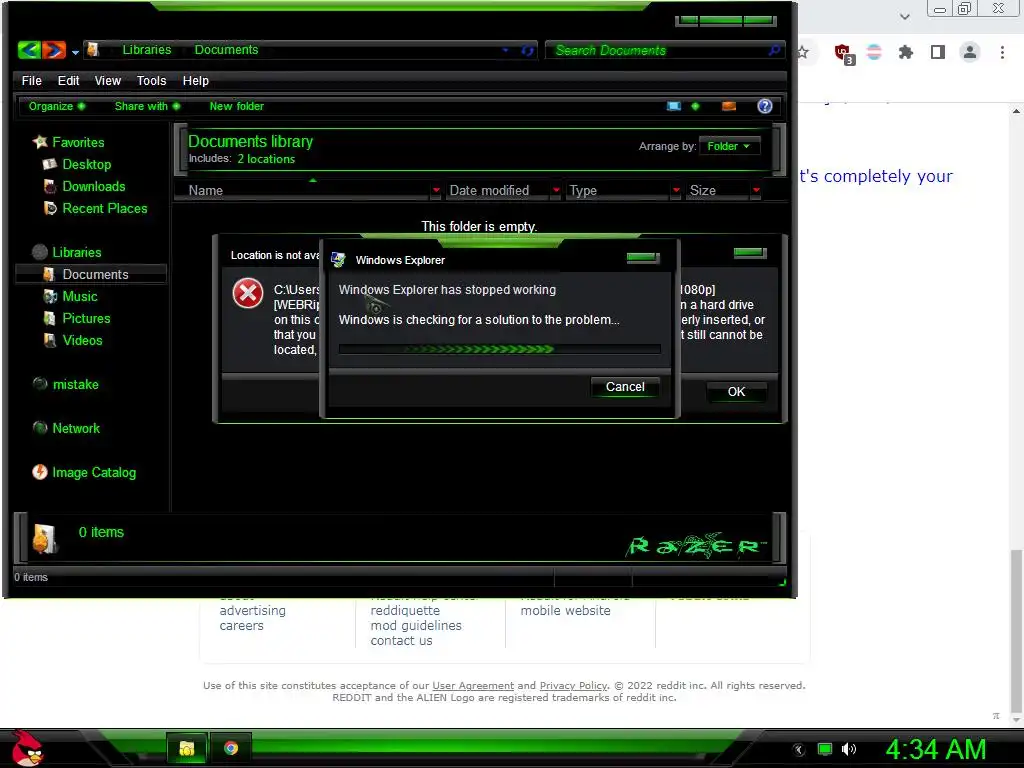Click the checking for solution progress bar
Screen dimensions: 1024x768
[500, 349]
